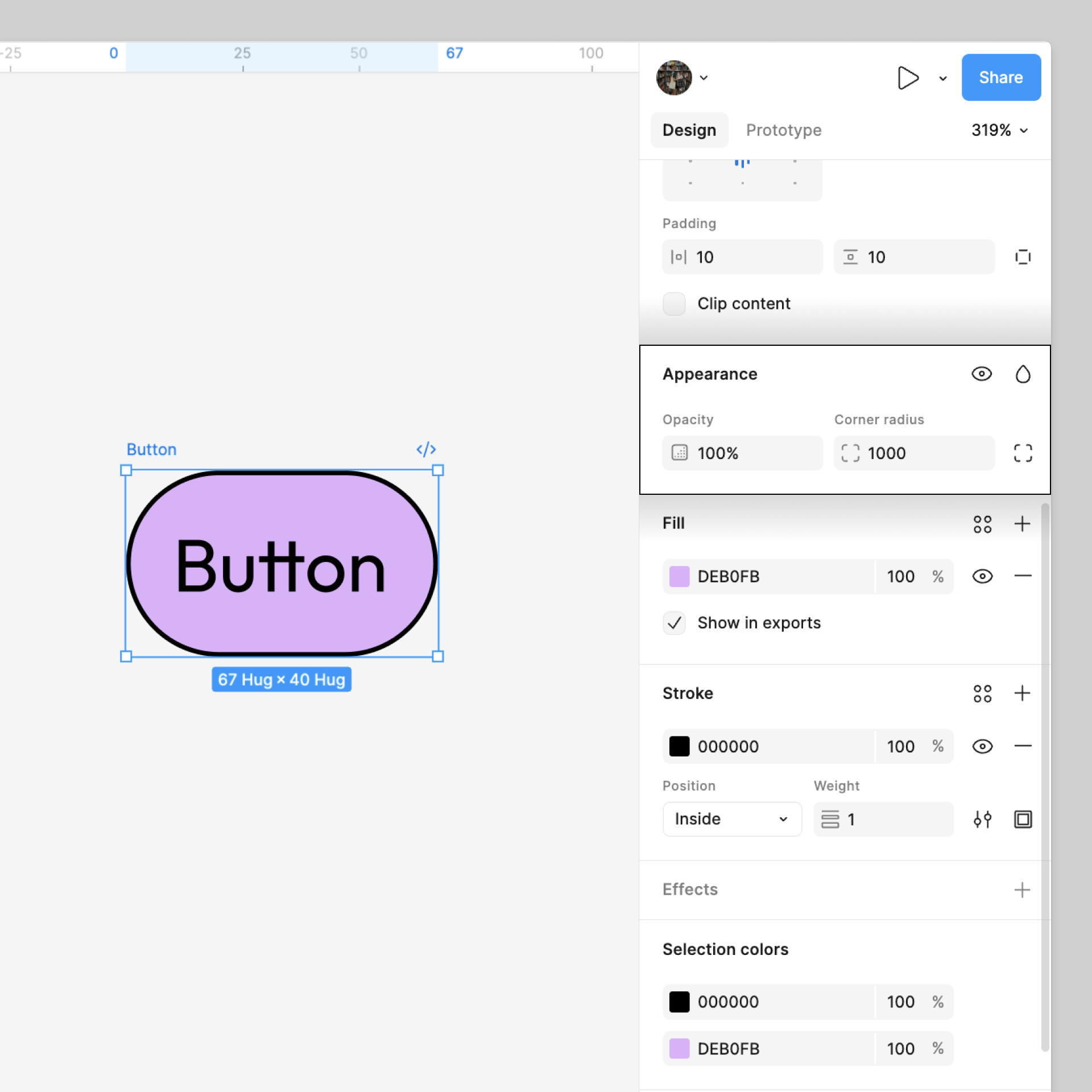Uncheck Show in exports
The width and height of the screenshot is (1092, 1092).
(x=674, y=623)
